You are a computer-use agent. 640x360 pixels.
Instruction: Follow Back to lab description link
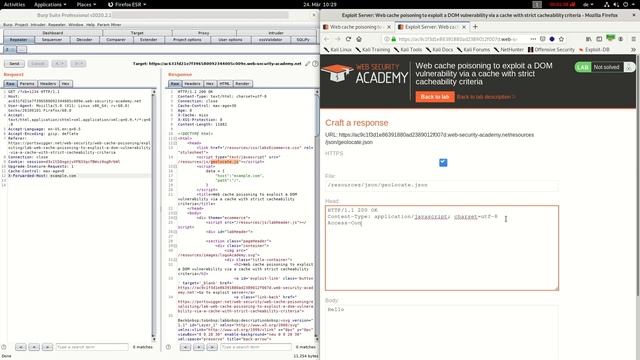point(486,97)
